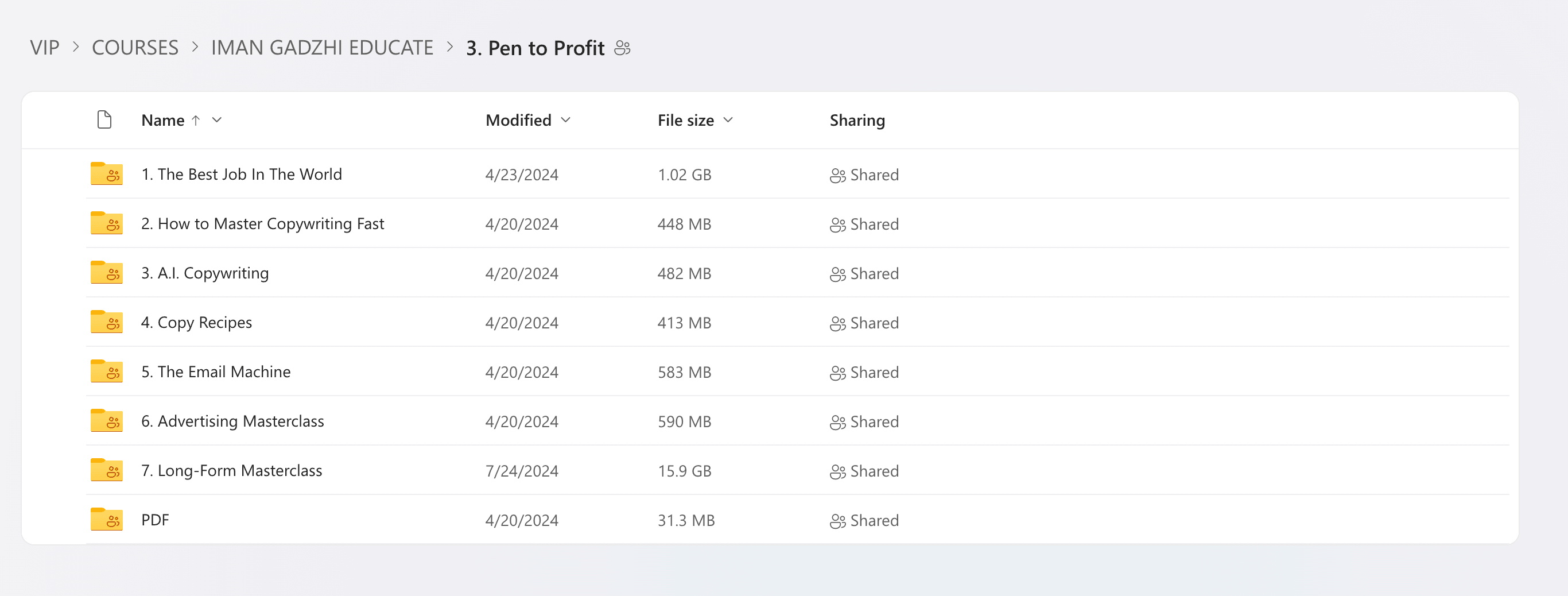1568x596 pixels.
Task: Click the 4/23/2024 modified date
Action: [x=522, y=175]
